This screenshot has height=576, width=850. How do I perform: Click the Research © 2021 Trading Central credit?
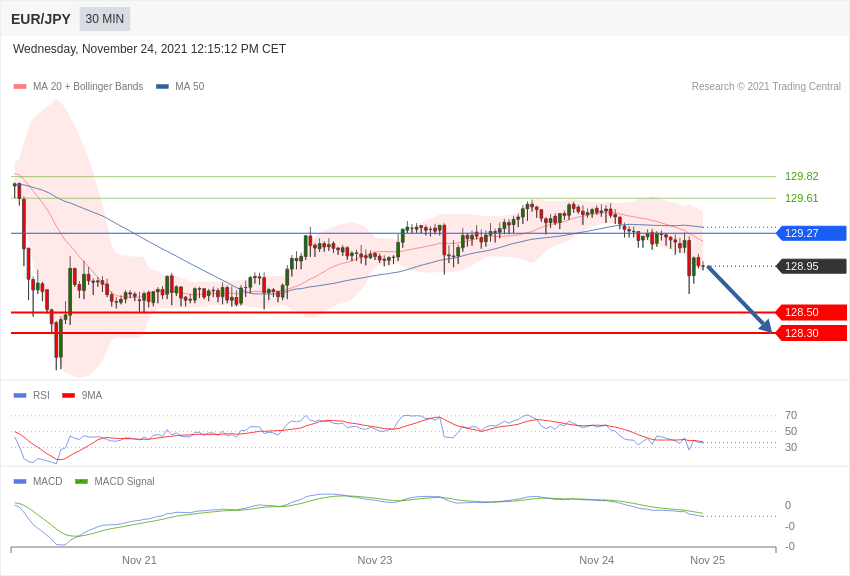(x=766, y=86)
